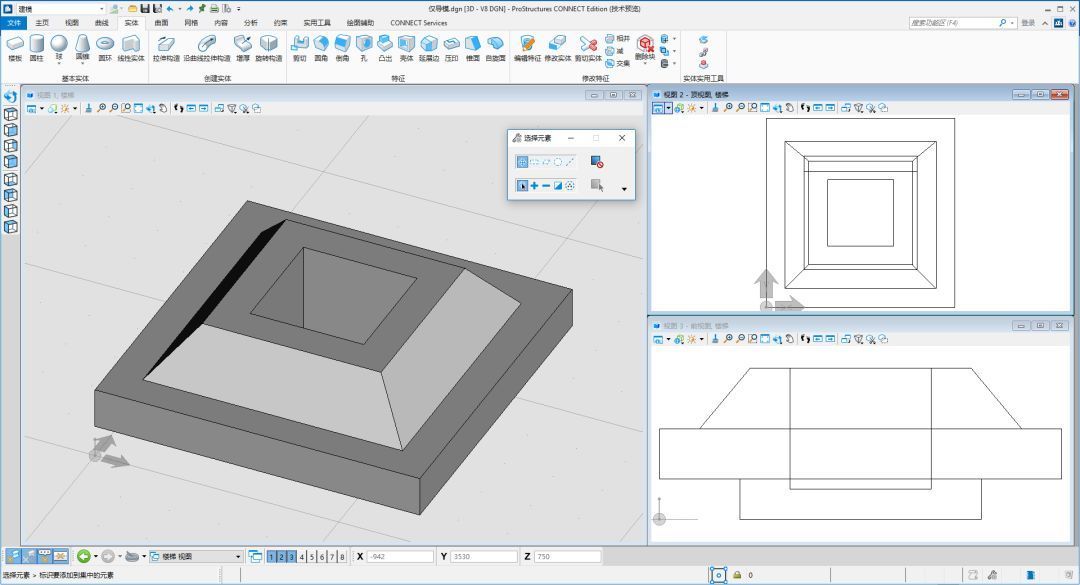Select the 圆柱 cylinder solid tool
Image resolution: width=1080 pixels, height=585 pixels.
(x=37, y=48)
